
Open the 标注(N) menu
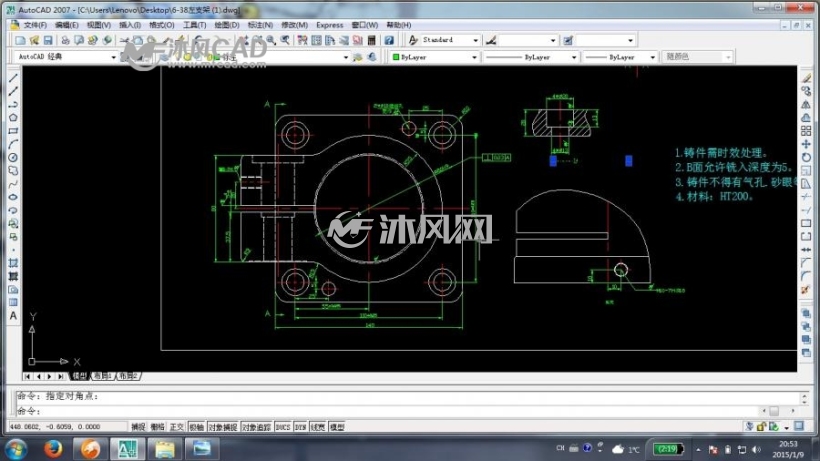(260, 25)
